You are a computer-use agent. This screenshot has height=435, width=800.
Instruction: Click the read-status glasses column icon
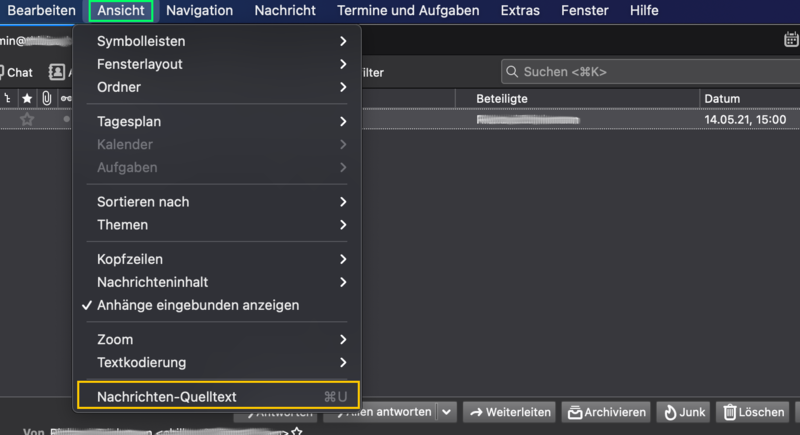tap(66, 98)
